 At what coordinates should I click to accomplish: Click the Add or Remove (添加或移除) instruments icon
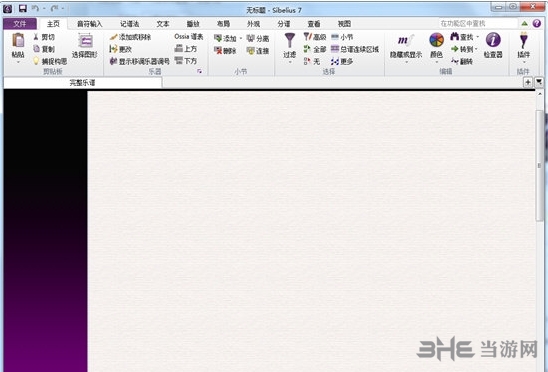[113, 37]
